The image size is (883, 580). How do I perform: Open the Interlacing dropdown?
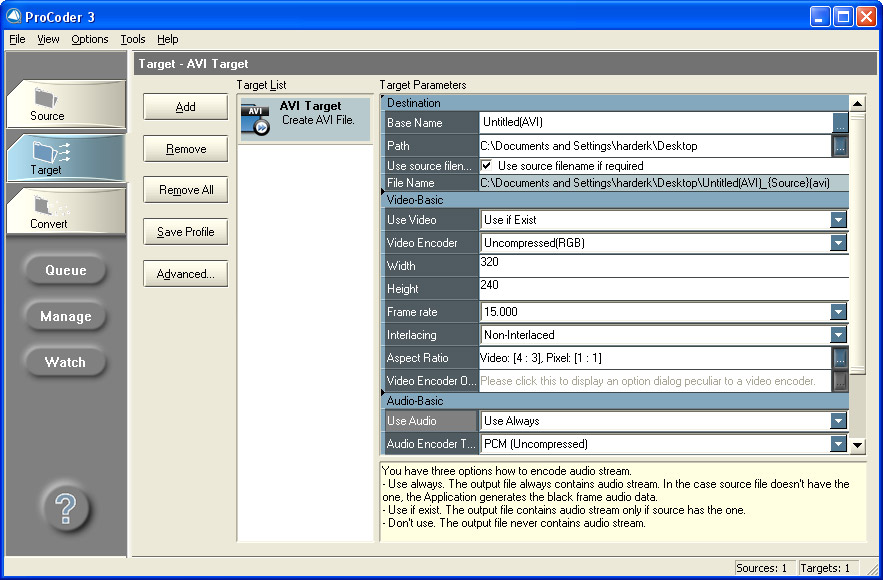point(838,335)
